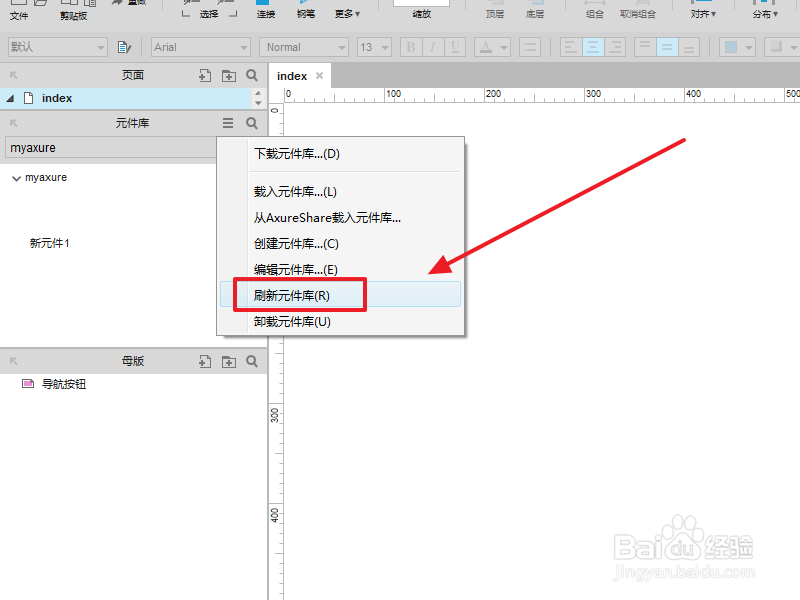Collapse the index page tree arrow
800x600 pixels.
(x=10, y=98)
